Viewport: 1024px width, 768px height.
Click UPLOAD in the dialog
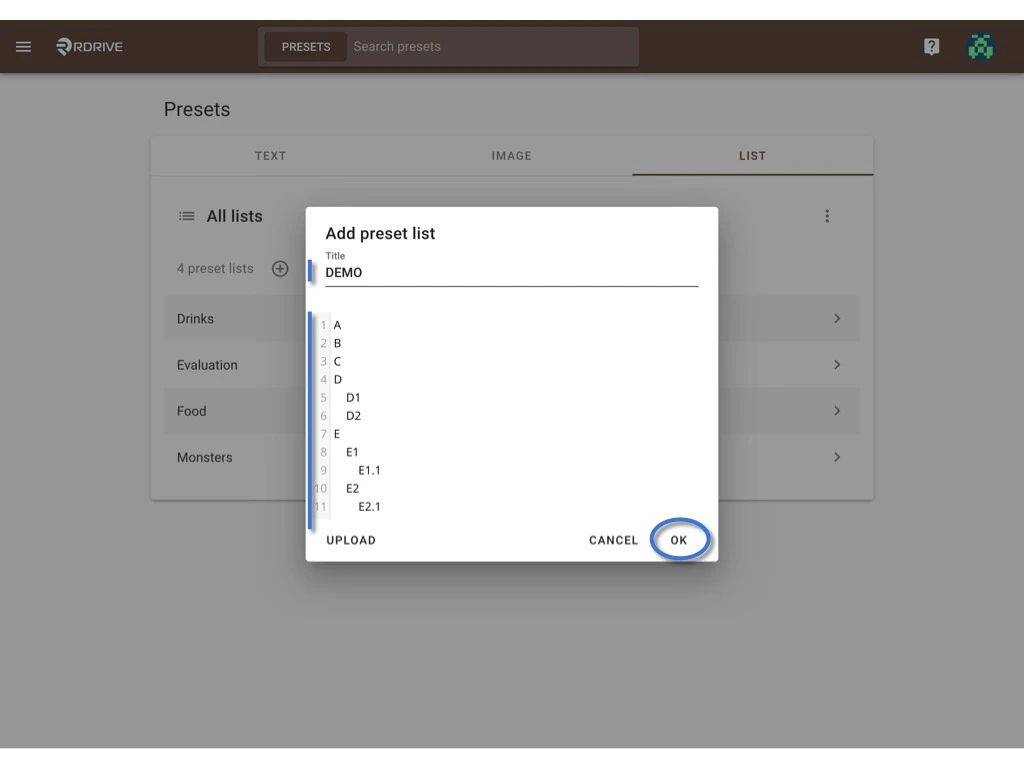click(x=351, y=540)
